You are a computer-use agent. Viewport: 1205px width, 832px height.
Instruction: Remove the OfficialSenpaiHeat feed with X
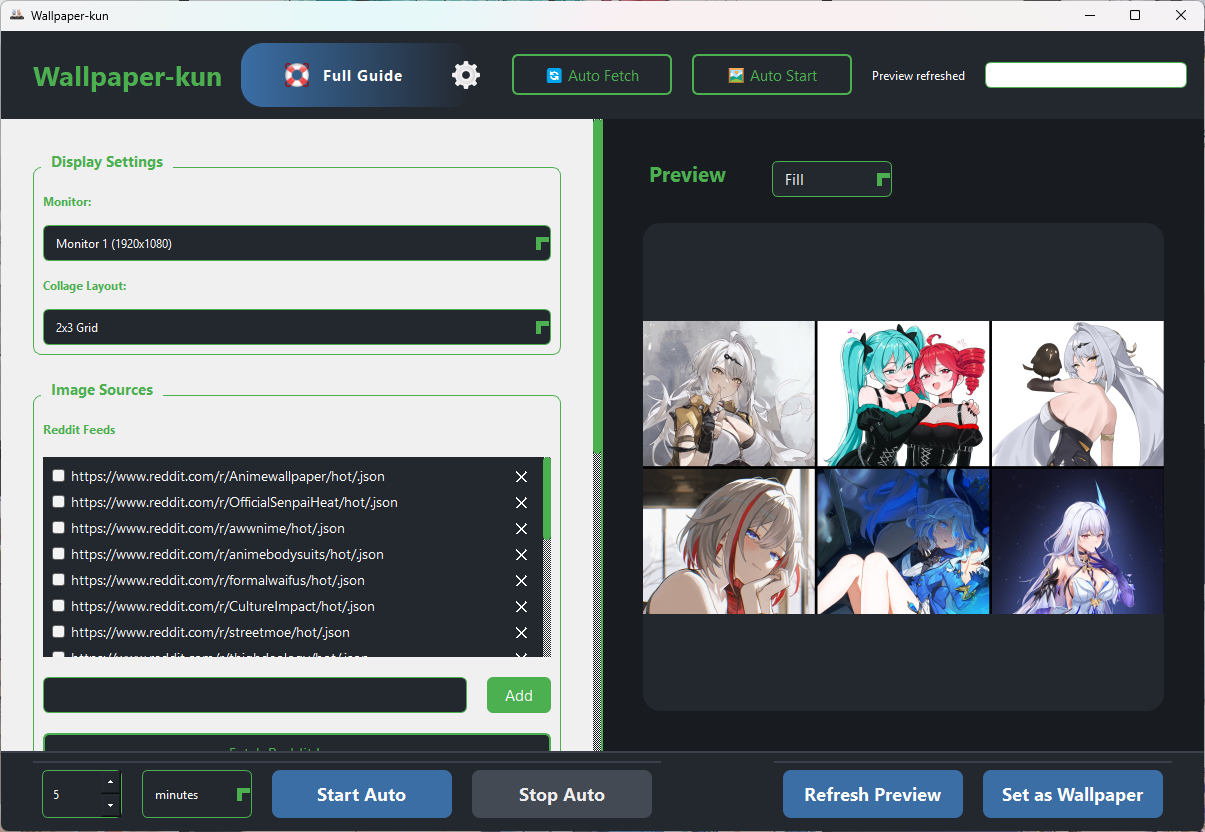coord(521,503)
